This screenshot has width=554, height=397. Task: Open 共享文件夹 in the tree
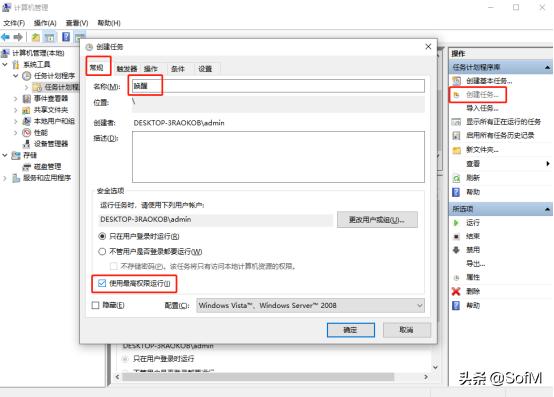51,110
